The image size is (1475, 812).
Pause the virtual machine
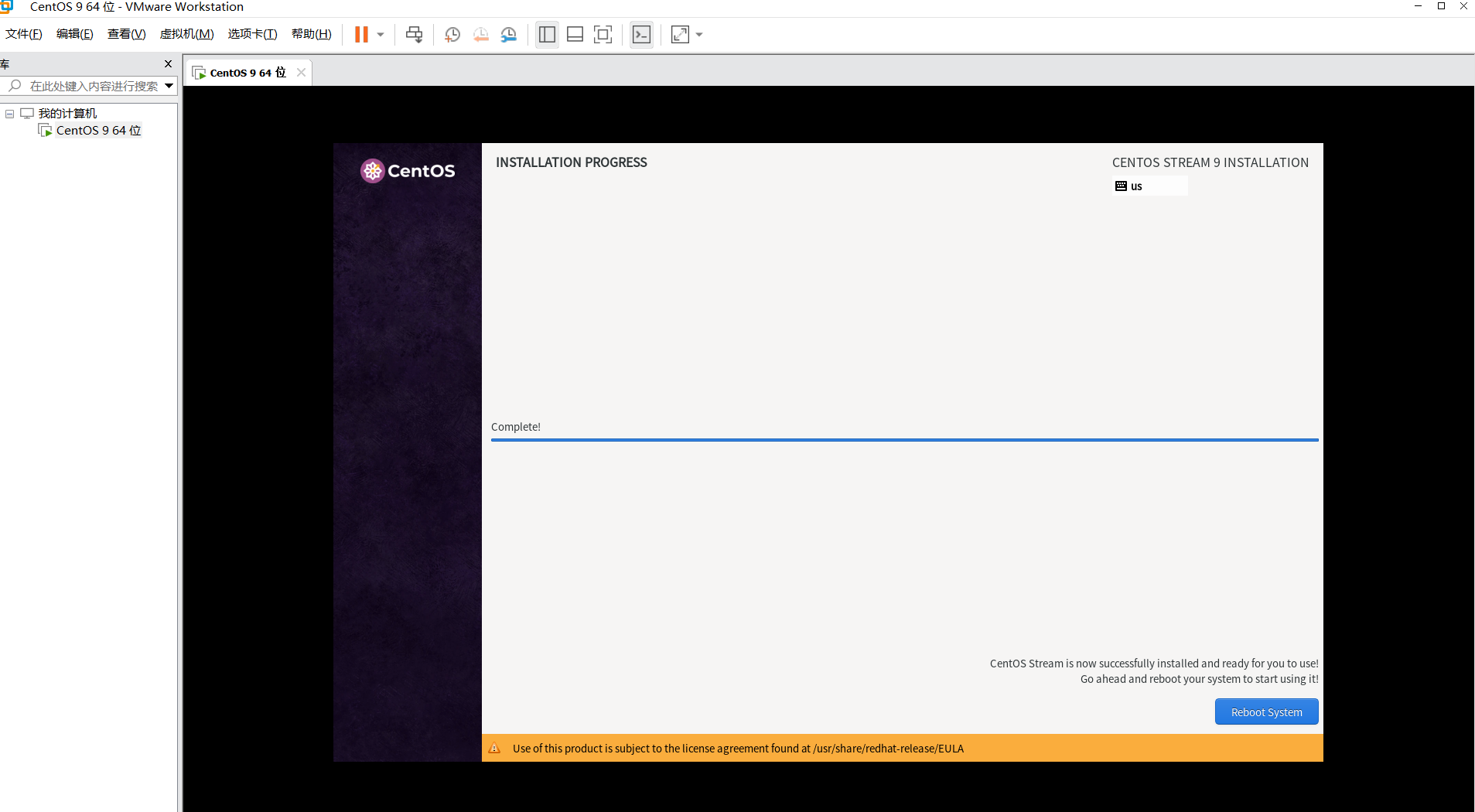(x=361, y=35)
